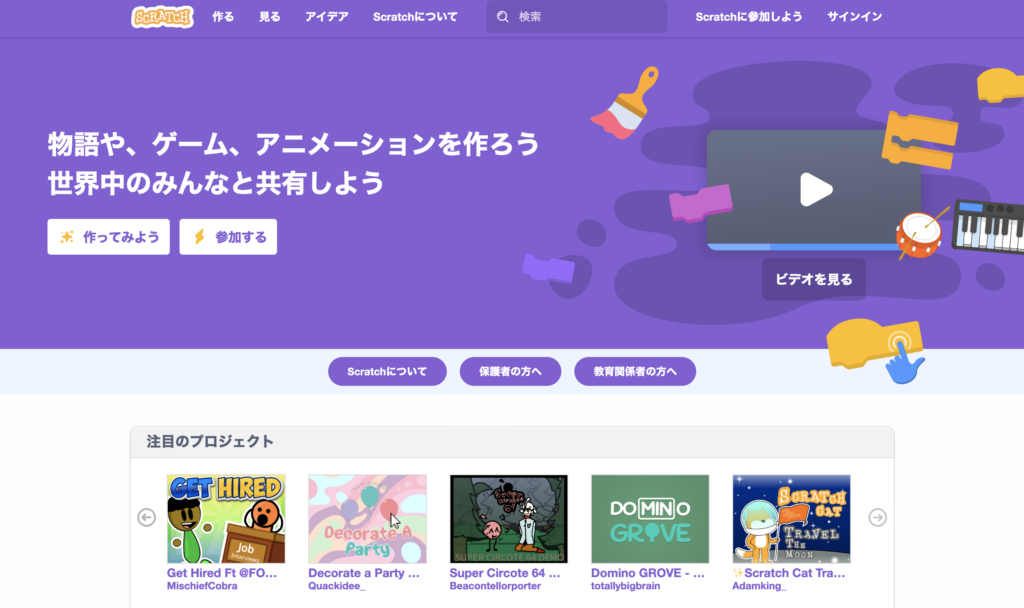This screenshot has height=608, width=1024.
Task: Select Scratchに参加しよう in the navigation bar
Action: click(x=748, y=16)
